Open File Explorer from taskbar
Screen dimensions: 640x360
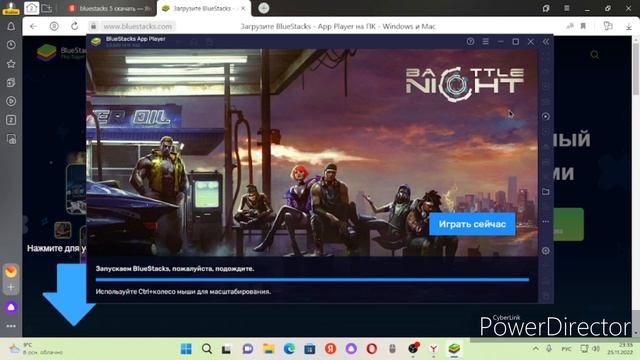pos(269,349)
